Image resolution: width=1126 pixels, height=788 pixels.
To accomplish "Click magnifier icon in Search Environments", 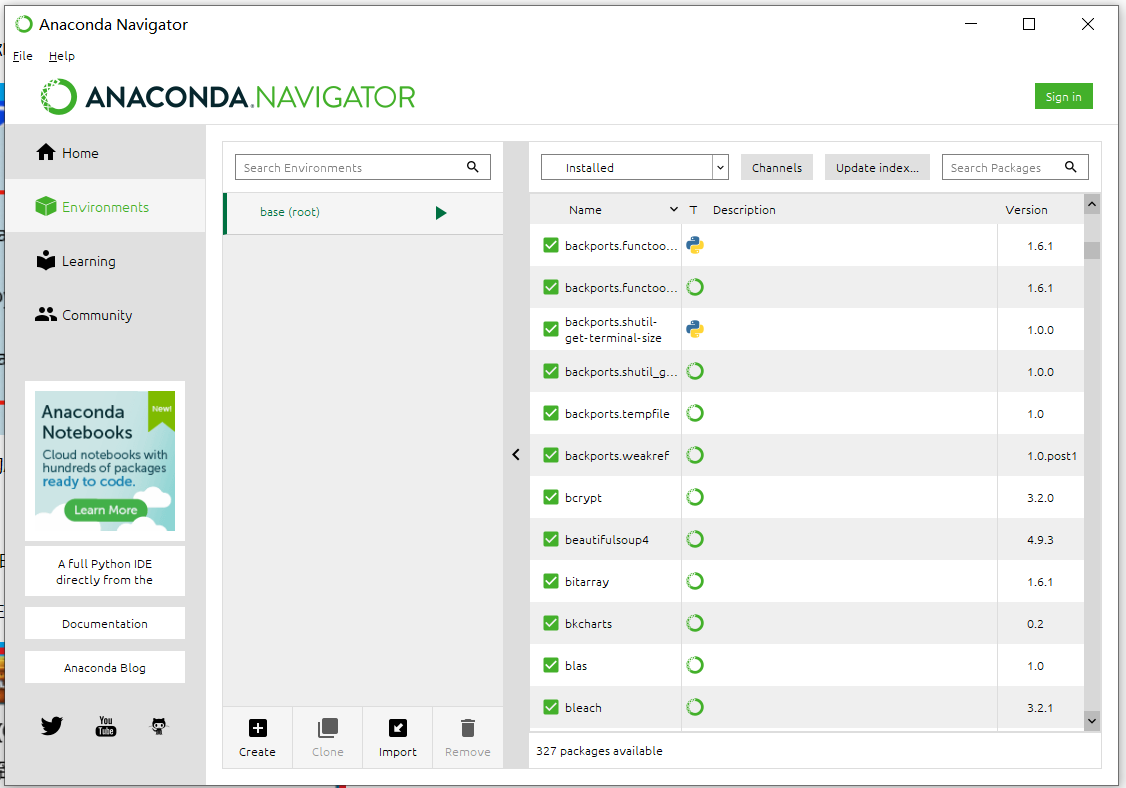I will pos(473,167).
